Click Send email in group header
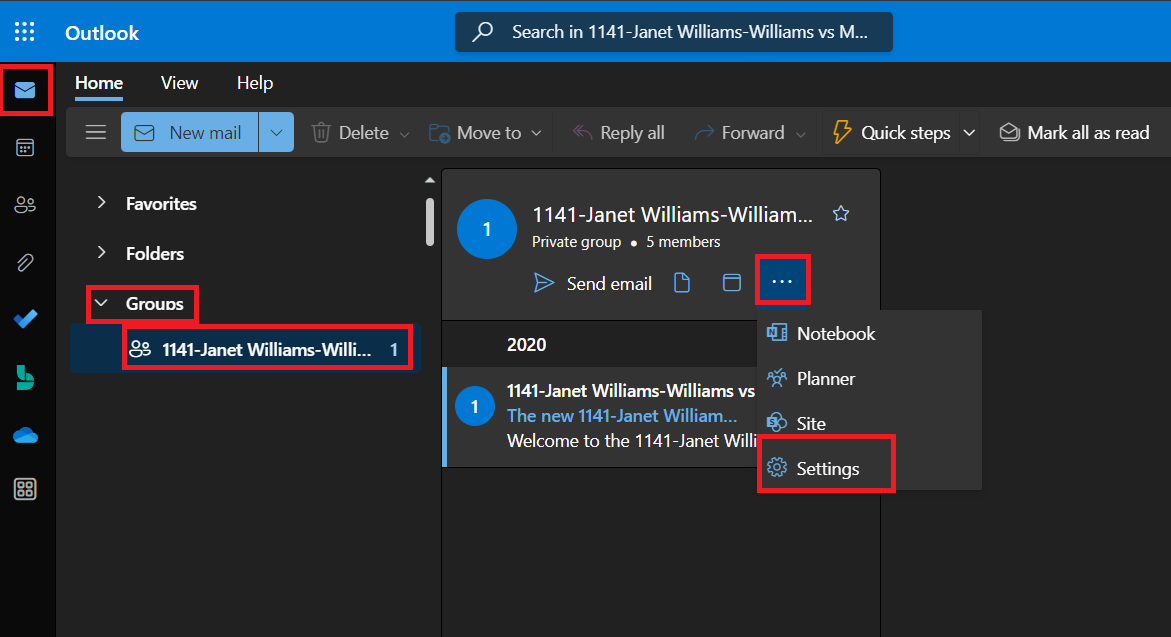Viewport: 1171px width, 637px height. pyautogui.click(x=593, y=283)
